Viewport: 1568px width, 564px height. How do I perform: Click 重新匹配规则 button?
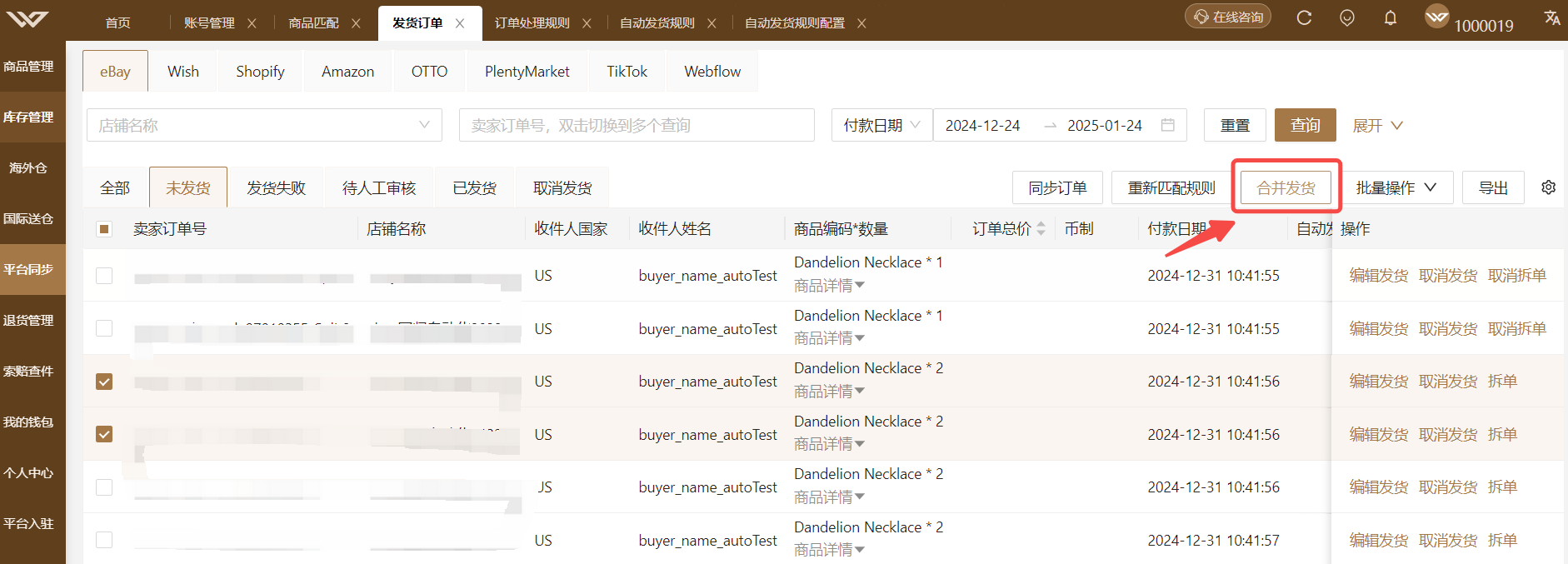[1171, 187]
